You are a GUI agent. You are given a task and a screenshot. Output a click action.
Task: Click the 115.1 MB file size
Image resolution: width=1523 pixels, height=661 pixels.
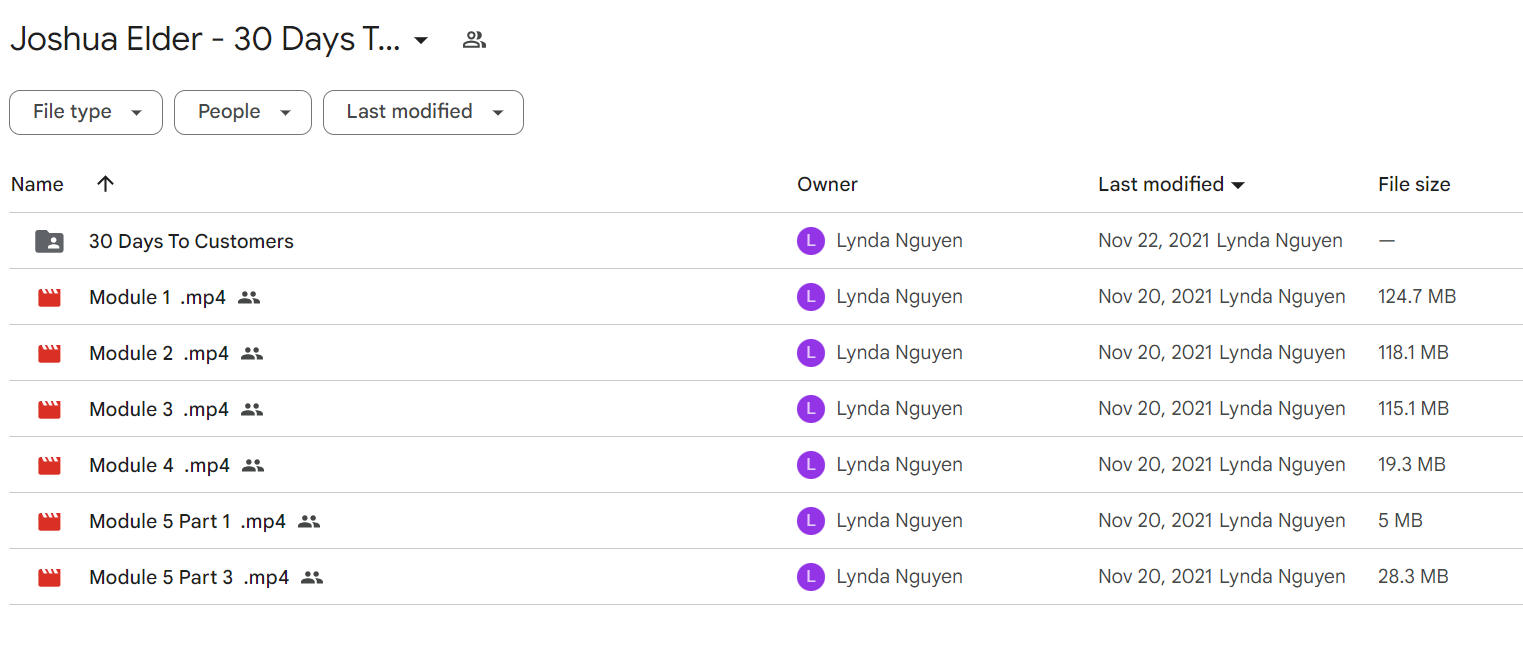[x=1414, y=409]
